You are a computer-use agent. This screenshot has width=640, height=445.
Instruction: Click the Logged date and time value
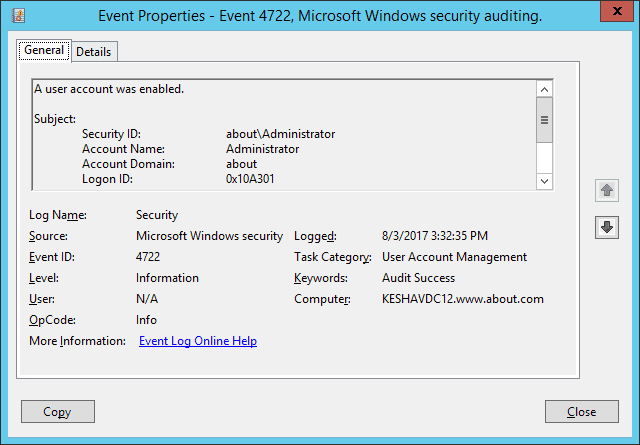pos(435,236)
